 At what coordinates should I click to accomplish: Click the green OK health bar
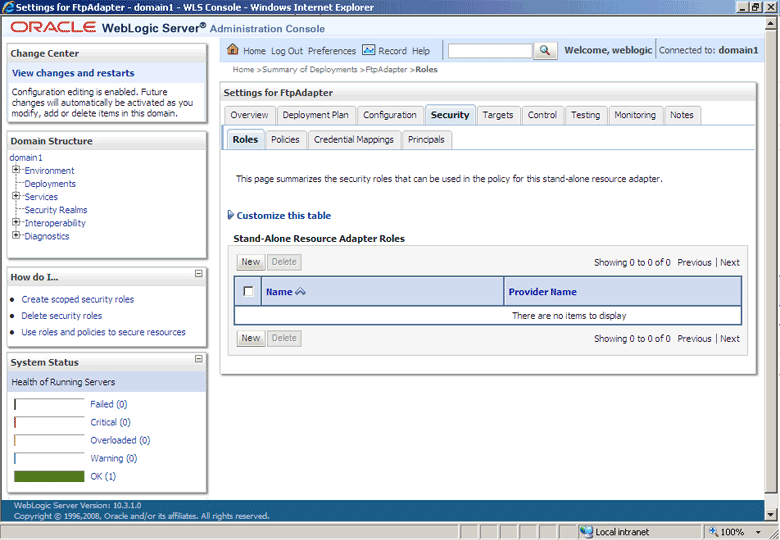tap(49, 476)
